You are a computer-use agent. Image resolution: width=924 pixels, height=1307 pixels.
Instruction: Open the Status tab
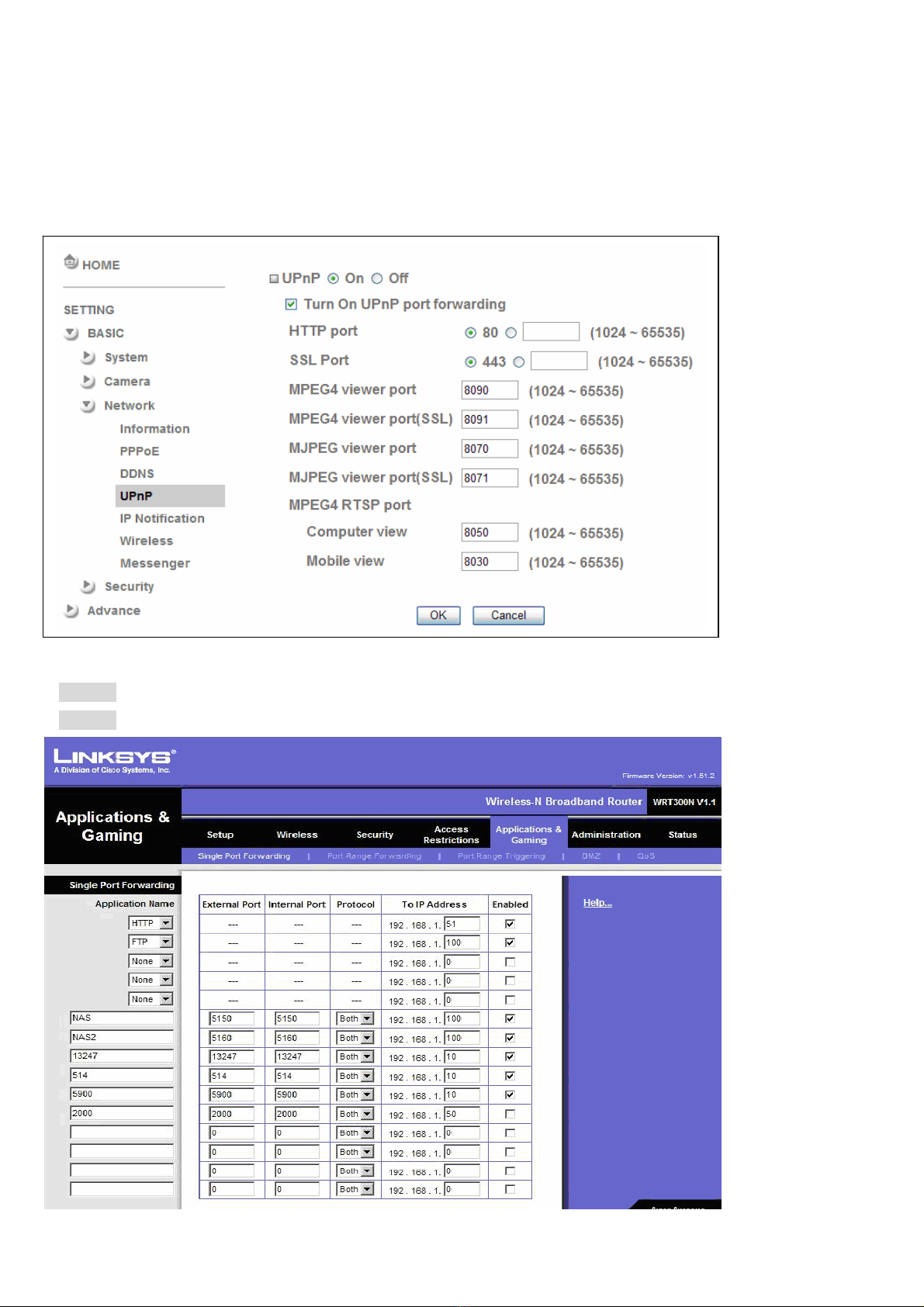(x=683, y=835)
